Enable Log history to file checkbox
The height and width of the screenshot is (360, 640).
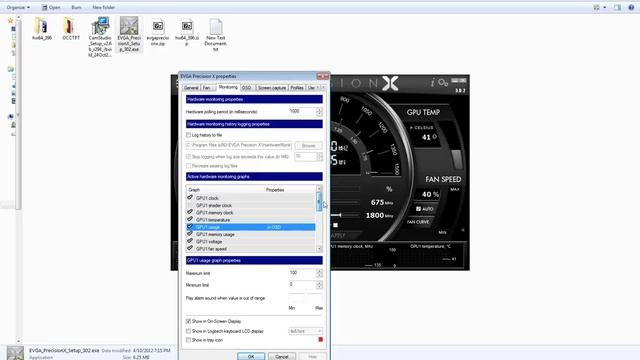(x=188, y=135)
